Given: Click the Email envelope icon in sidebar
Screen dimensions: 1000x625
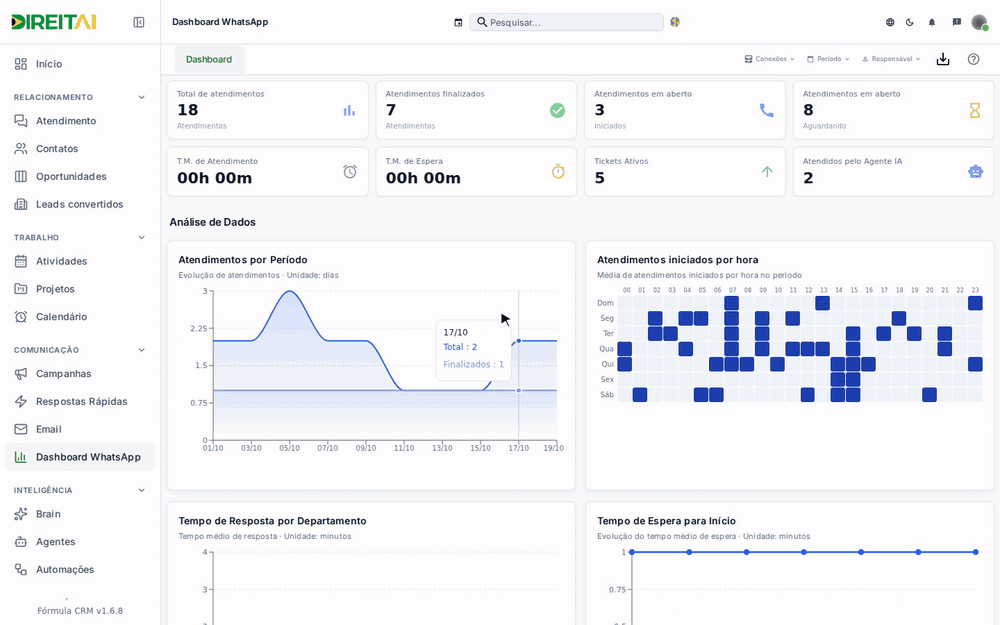Looking at the screenshot, I should pos(21,429).
